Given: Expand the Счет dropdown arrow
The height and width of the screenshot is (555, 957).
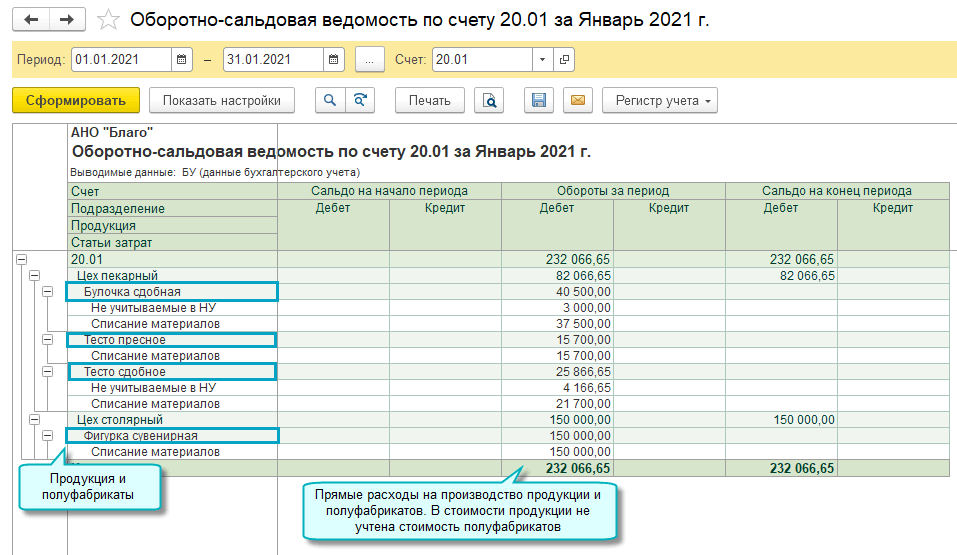Looking at the screenshot, I should tap(542, 60).
